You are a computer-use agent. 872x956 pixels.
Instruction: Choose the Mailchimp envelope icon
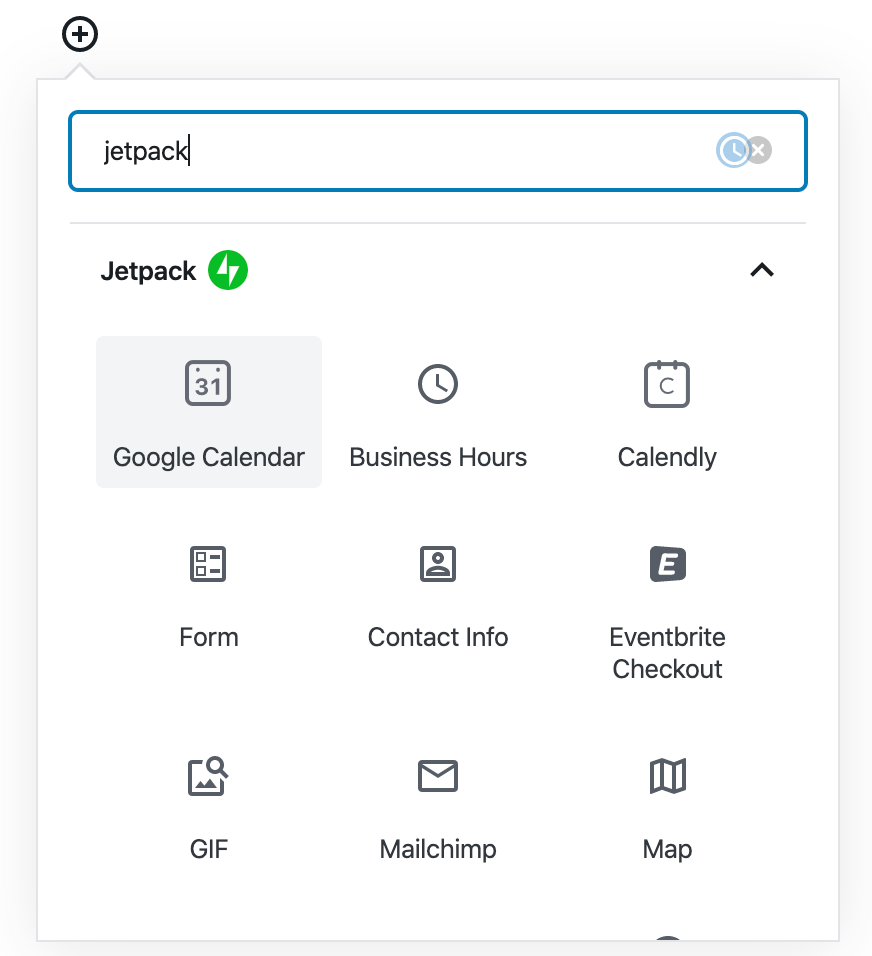click(x=438, y=776)
